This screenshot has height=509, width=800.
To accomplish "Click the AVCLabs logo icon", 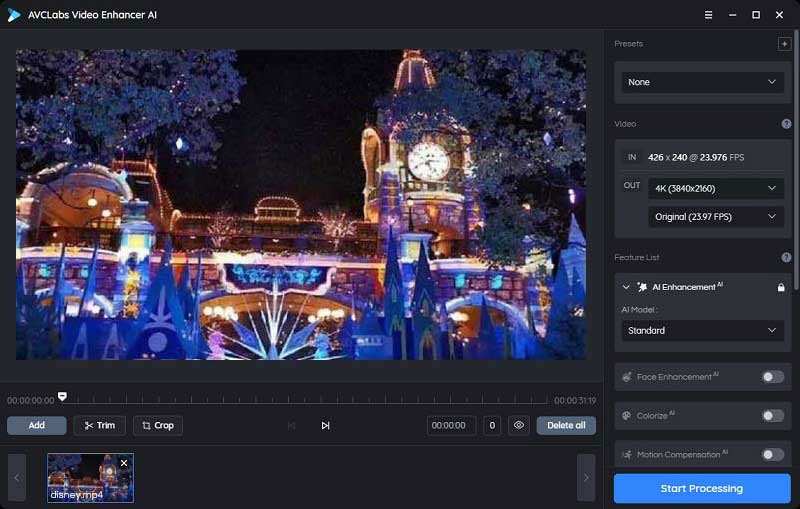I will click(x=14, y=15).
